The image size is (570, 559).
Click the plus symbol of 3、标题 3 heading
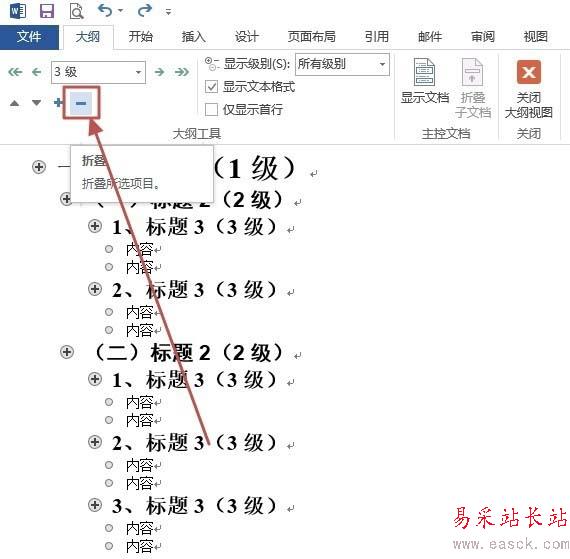(x=95, y=505)
